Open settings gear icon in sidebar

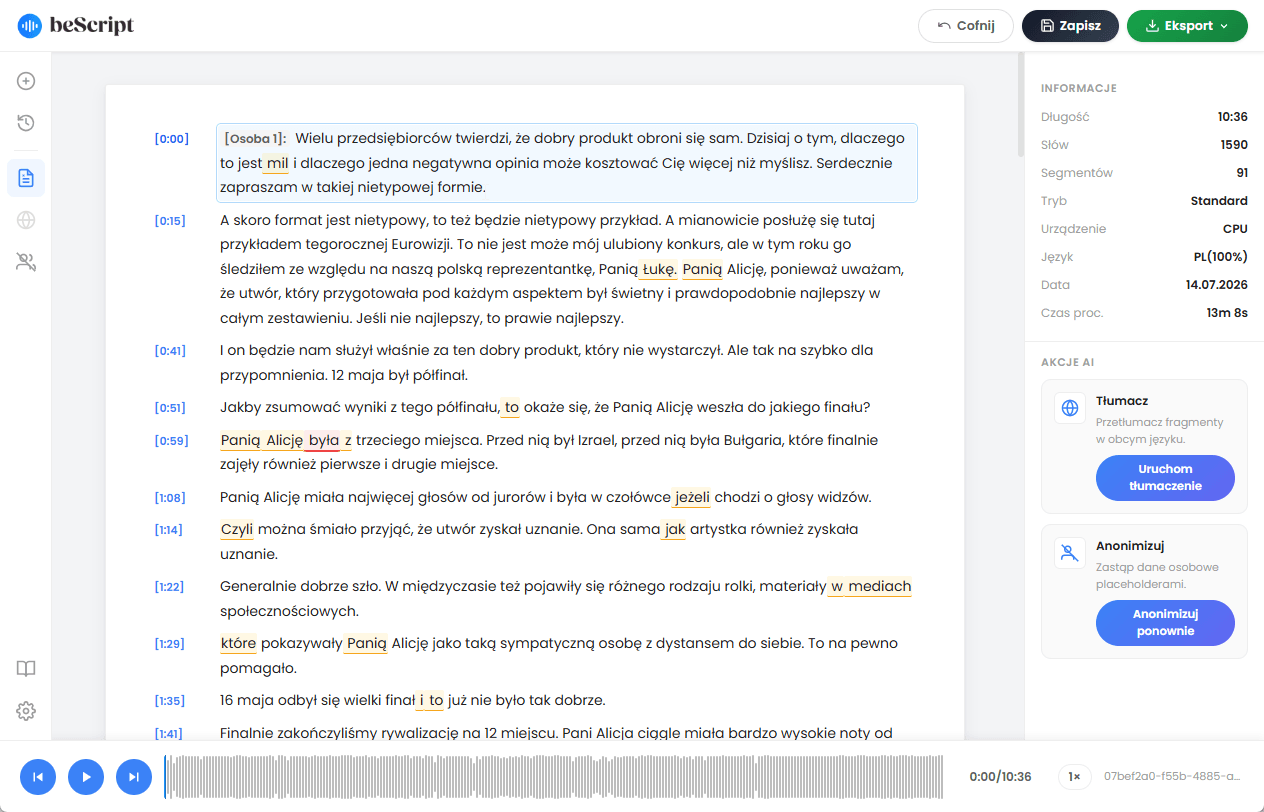coord(26,711)
